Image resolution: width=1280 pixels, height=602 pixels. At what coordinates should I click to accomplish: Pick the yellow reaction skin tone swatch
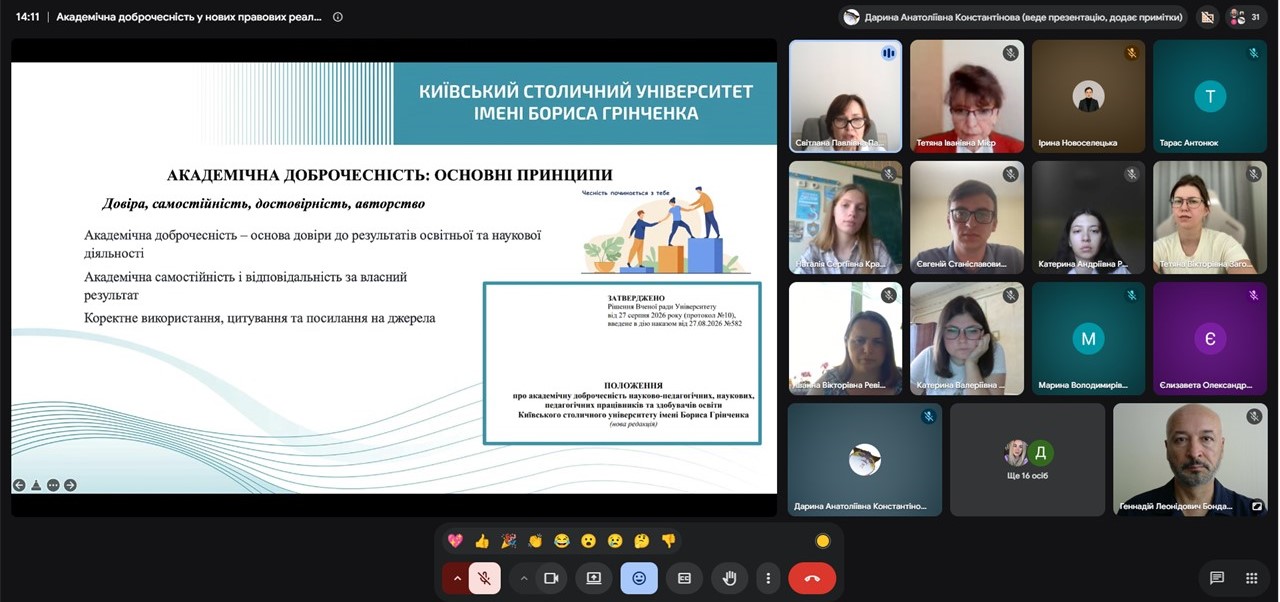coord(823,541)
